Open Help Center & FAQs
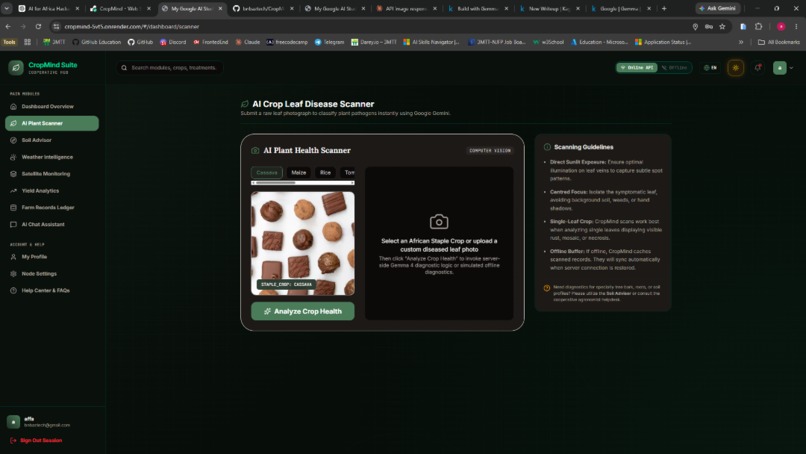Image resolution: width=806 pixels, height=454 pixels. coord(45,290)
